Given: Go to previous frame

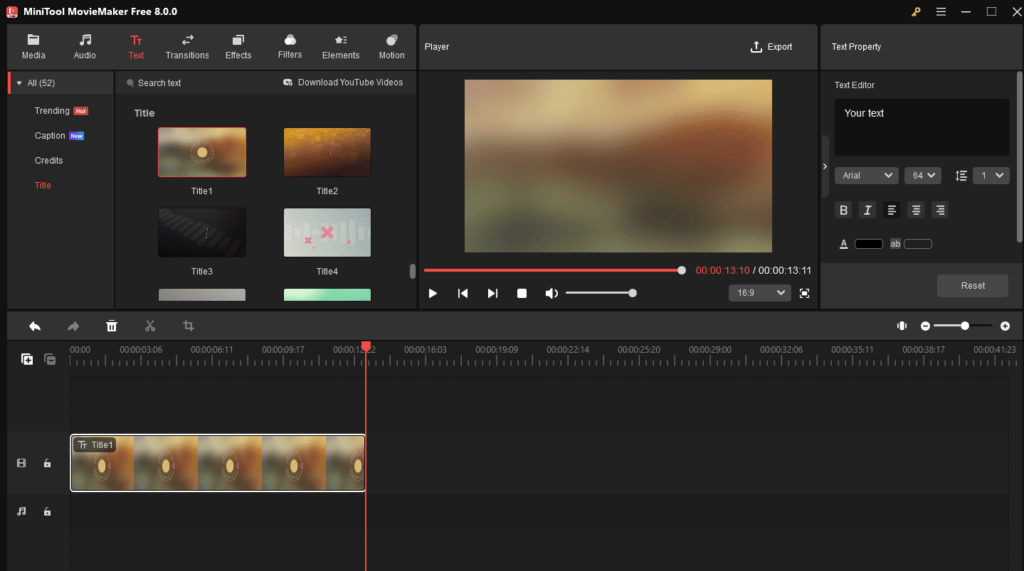Looking at the screenshot, I should (462, 293).
